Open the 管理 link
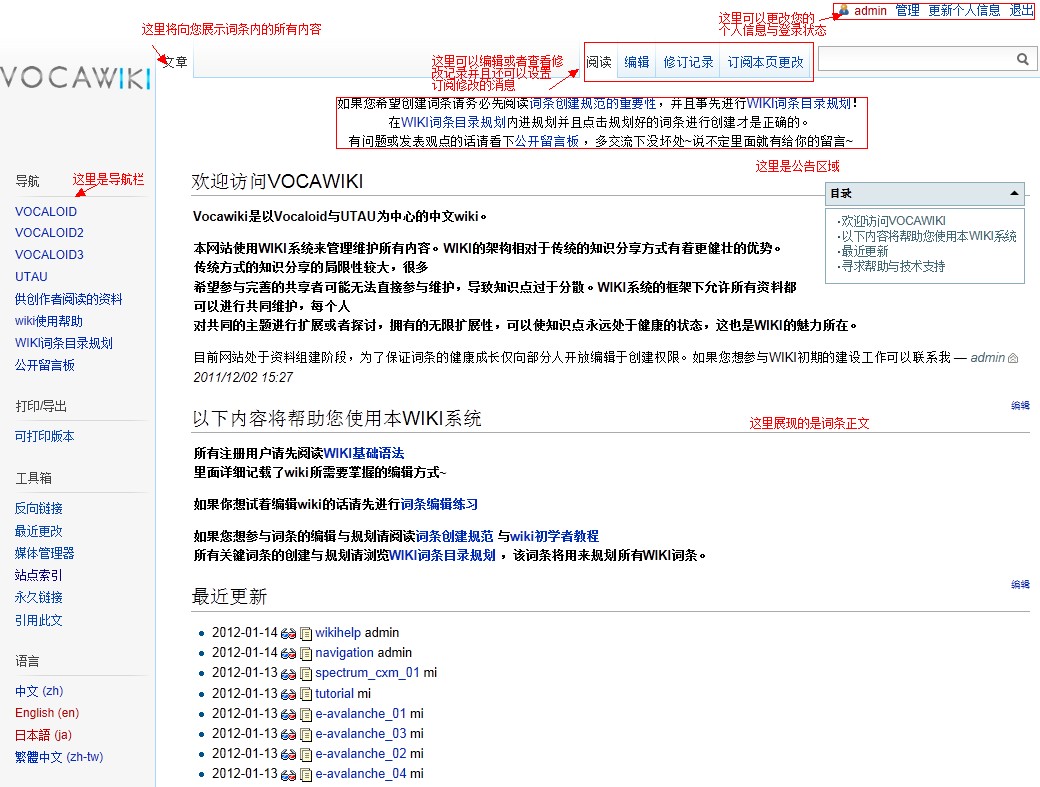 pyautogui.click(x=907, y=10)
